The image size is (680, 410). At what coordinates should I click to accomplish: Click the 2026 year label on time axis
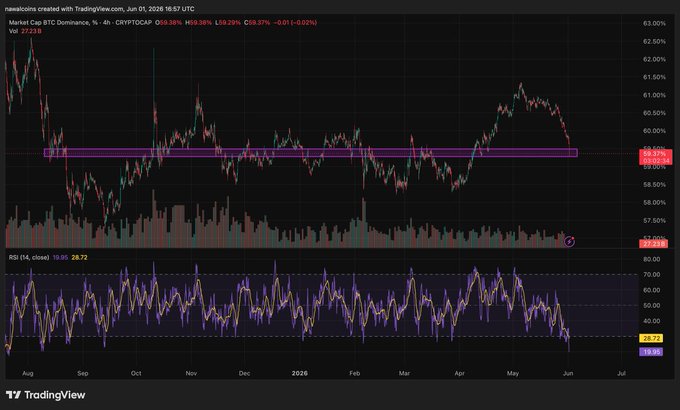(300, 374)
